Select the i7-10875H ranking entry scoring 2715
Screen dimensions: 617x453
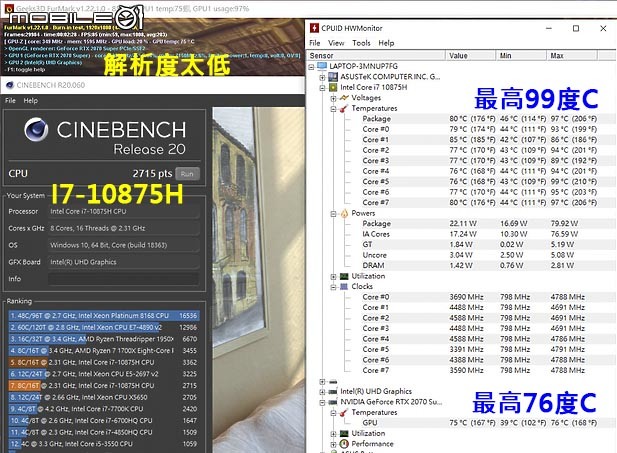[x=104, y=386]
